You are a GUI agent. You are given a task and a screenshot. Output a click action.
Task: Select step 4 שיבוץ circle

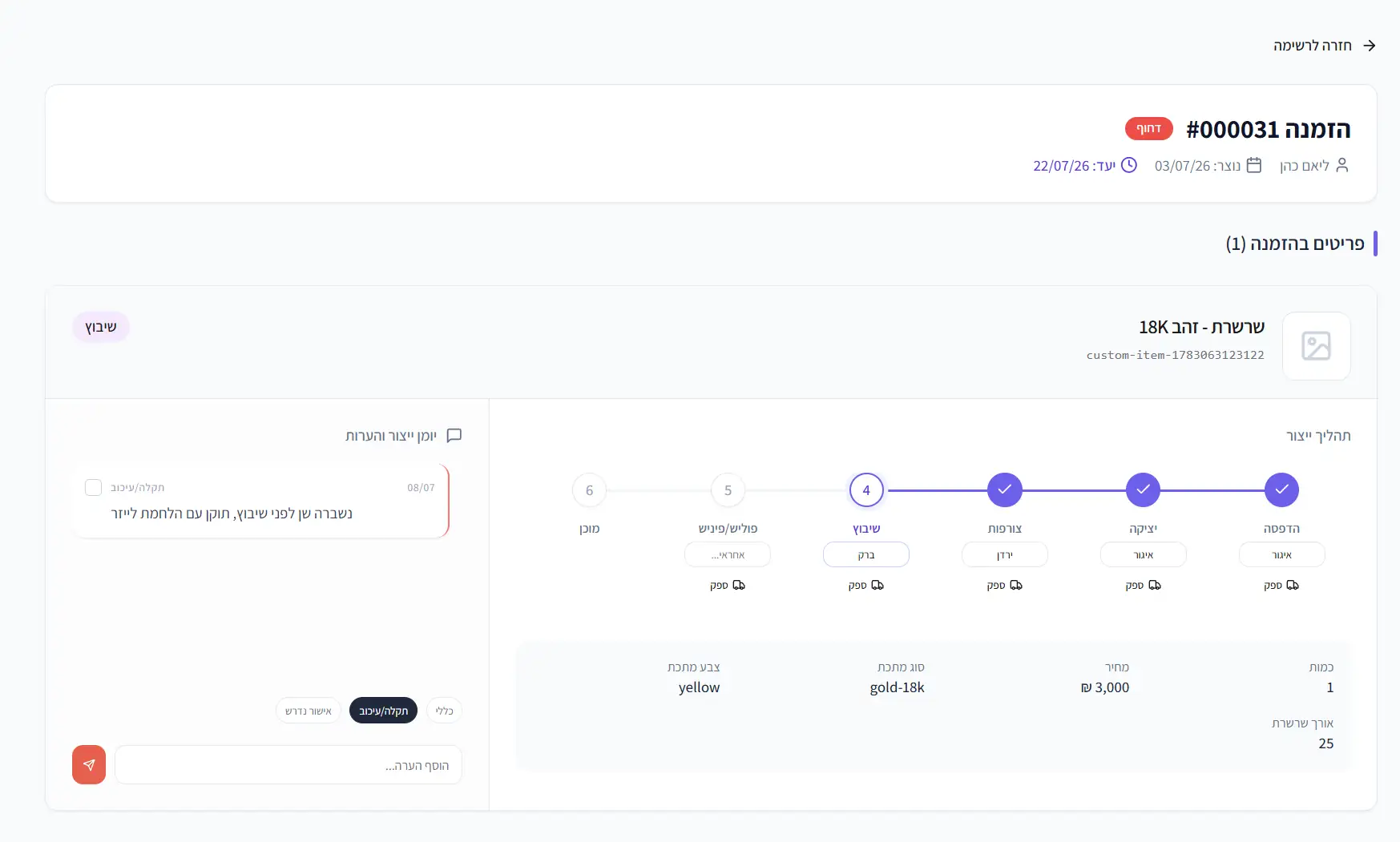(865, 489)
